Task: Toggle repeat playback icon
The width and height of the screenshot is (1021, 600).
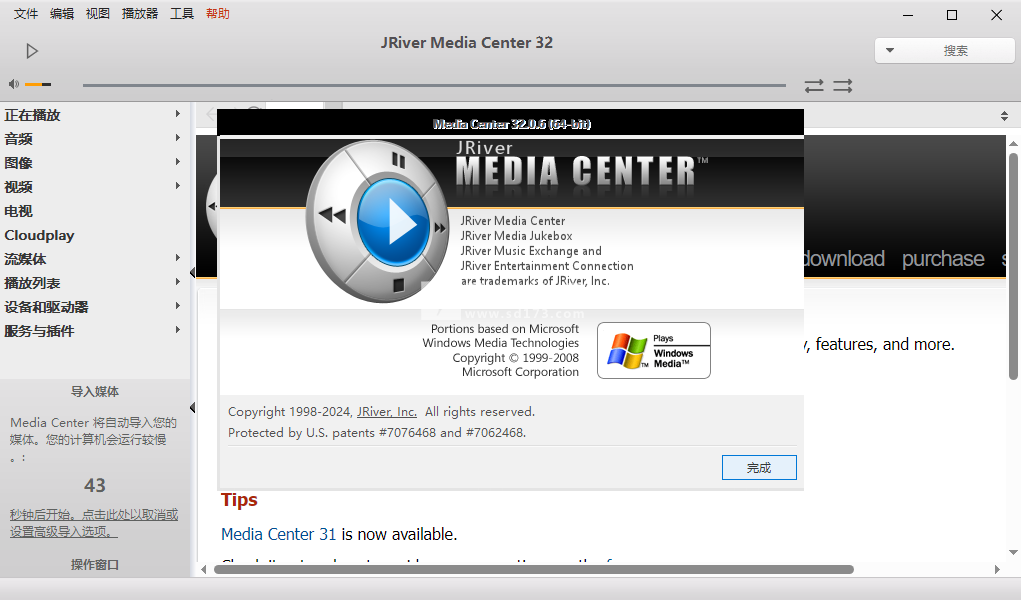Action: coord(814,85)
